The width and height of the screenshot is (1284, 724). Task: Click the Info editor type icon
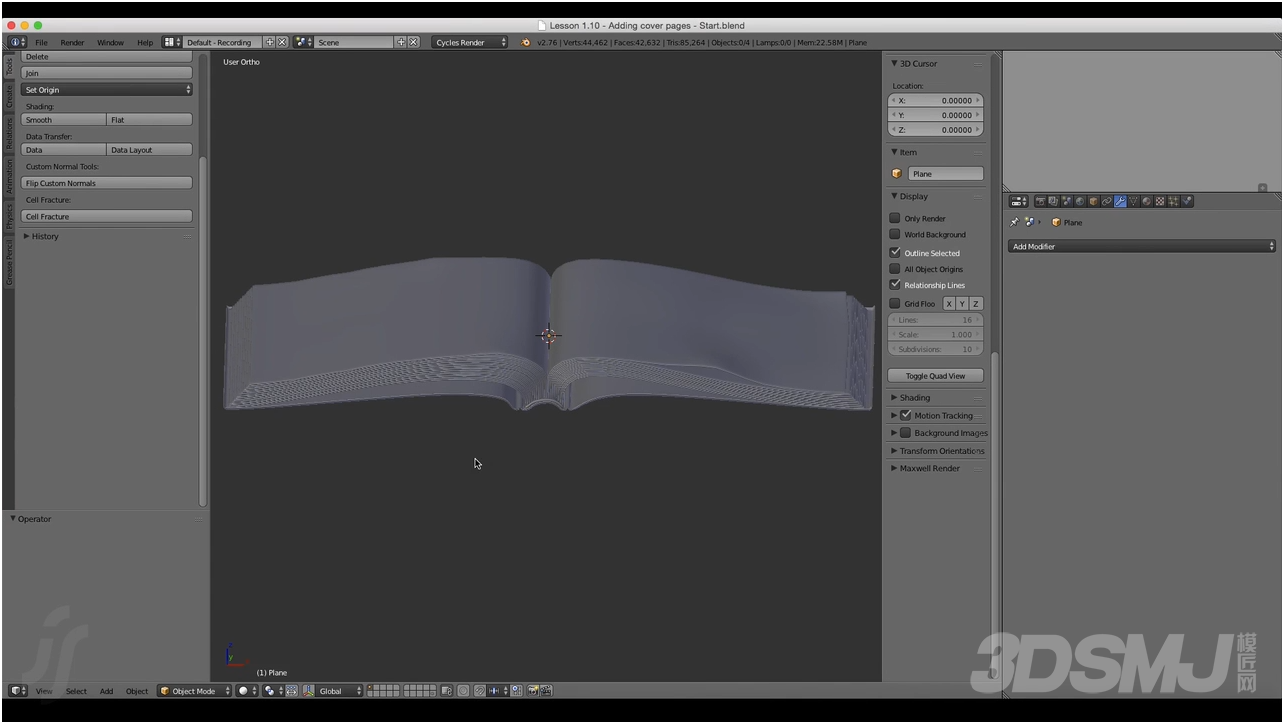(x=18, y=42)
